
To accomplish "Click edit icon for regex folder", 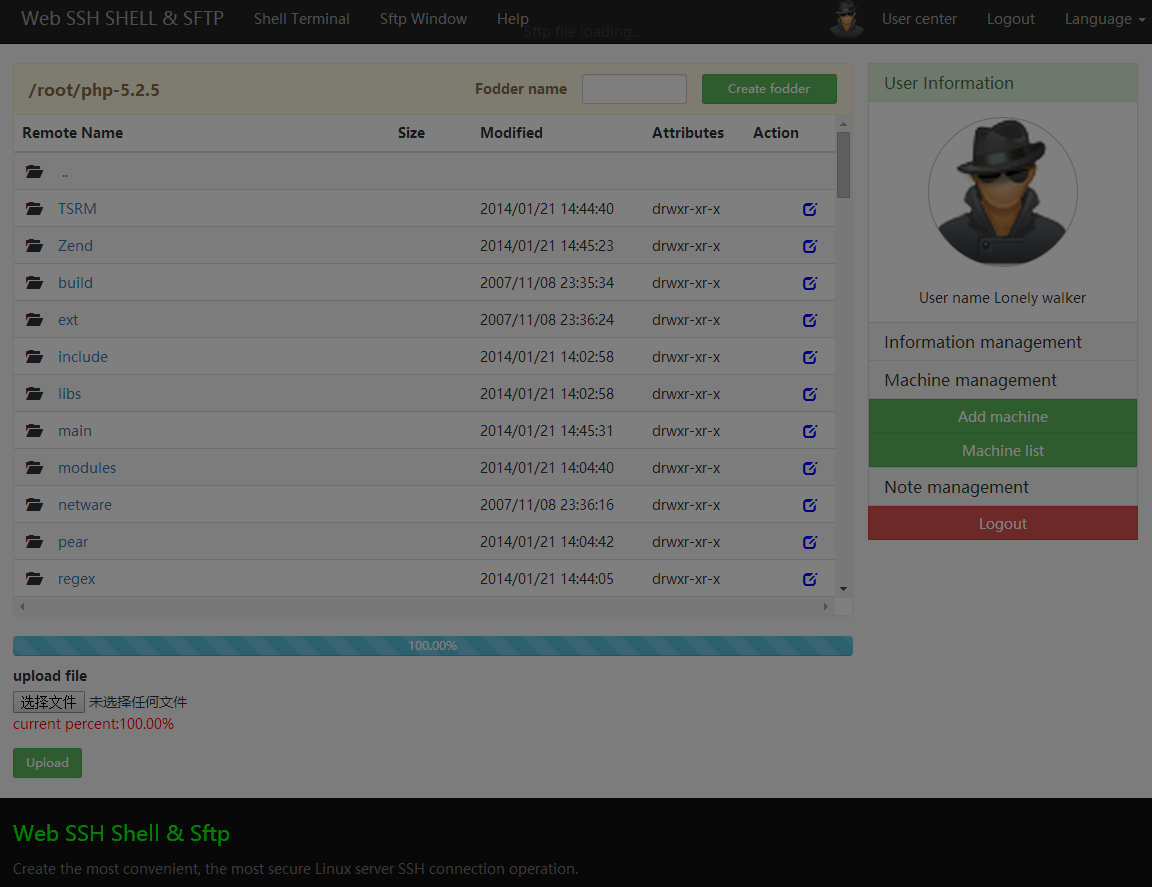I will 810,579.
